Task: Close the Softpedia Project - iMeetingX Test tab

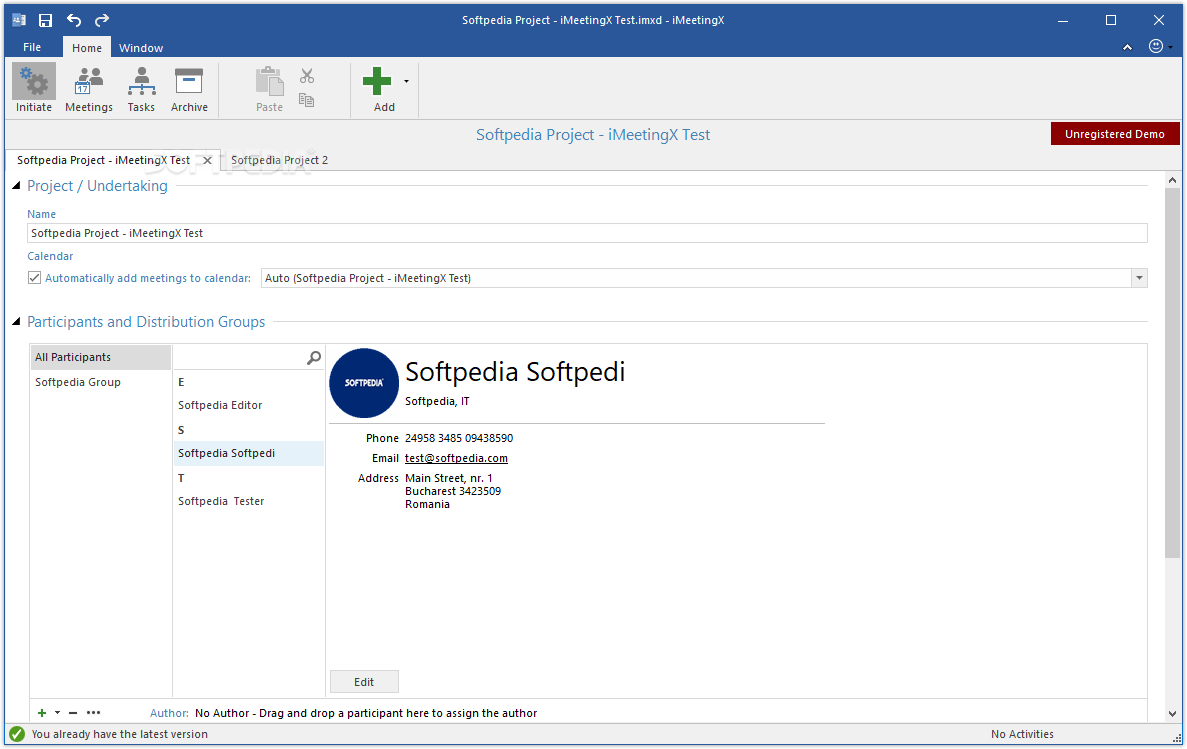Action: [207, 161]
